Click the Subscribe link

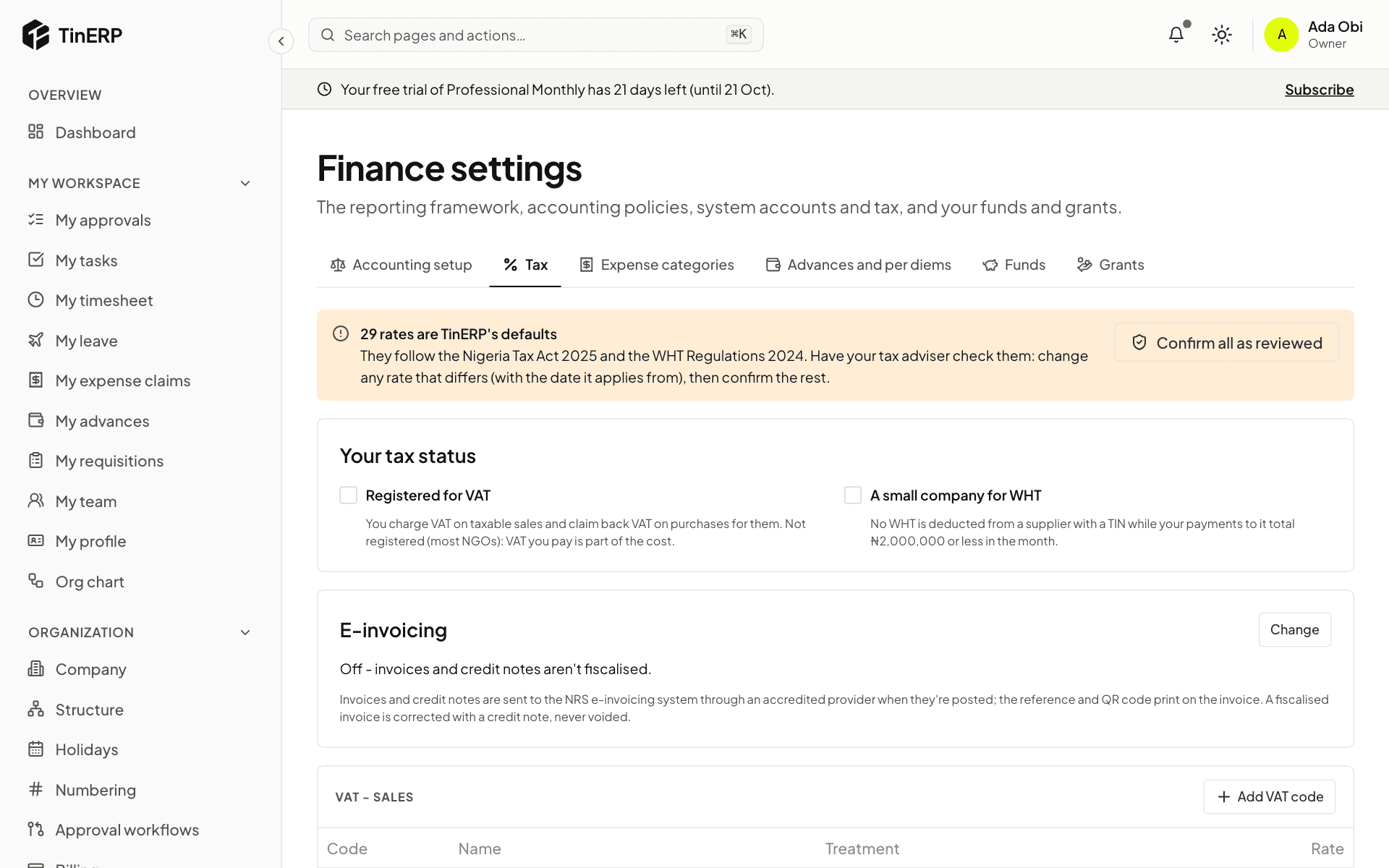pos(1319,90)
